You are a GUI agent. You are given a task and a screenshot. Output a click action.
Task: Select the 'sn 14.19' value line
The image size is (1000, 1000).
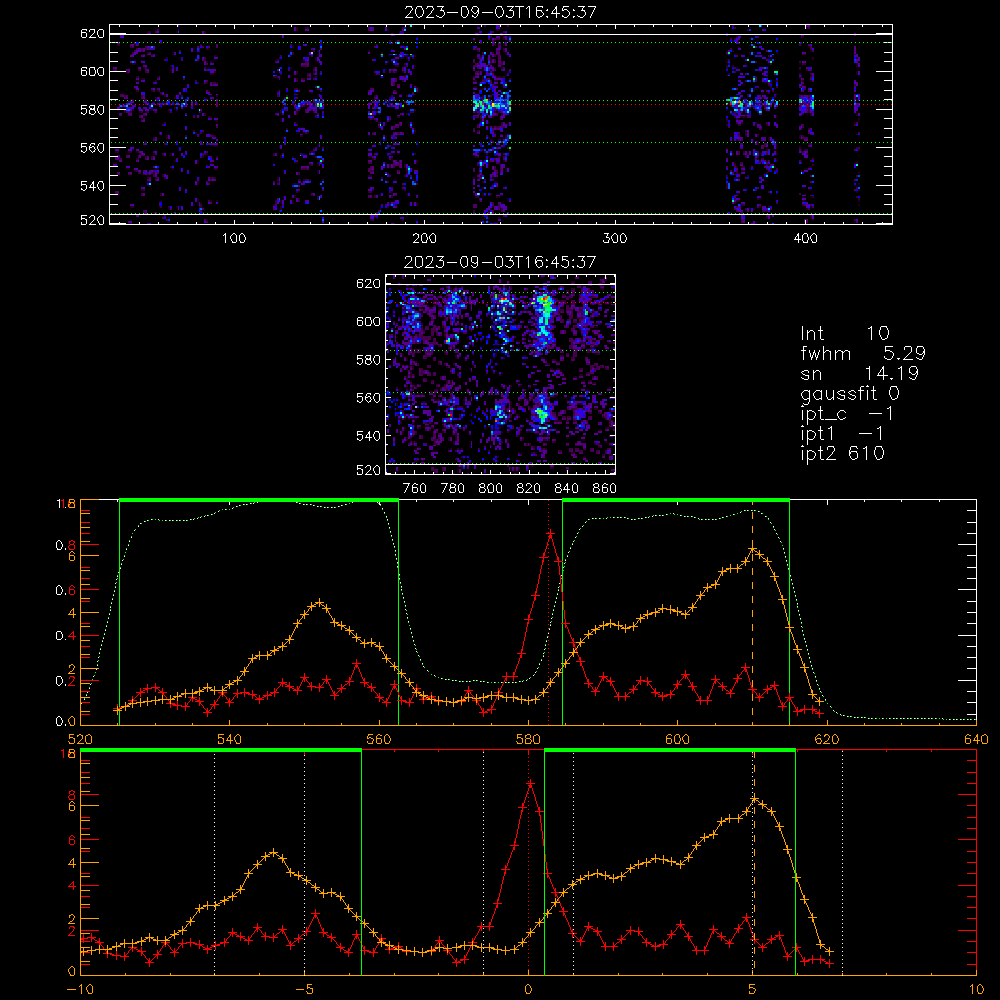tap(859, 373)
